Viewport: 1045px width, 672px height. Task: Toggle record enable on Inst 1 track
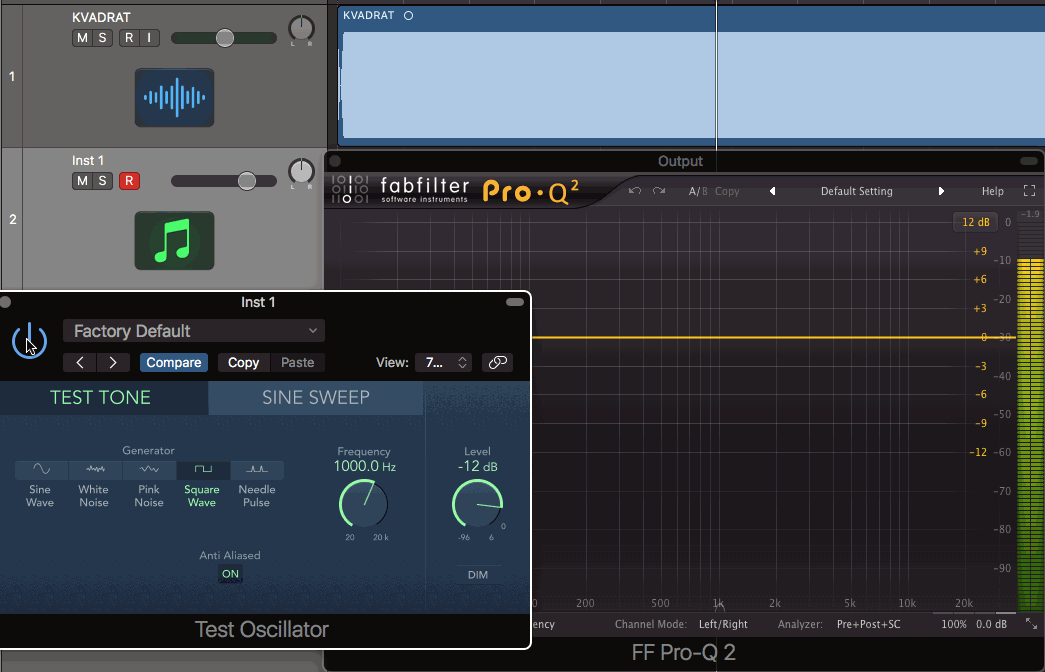tap(129, 181)
